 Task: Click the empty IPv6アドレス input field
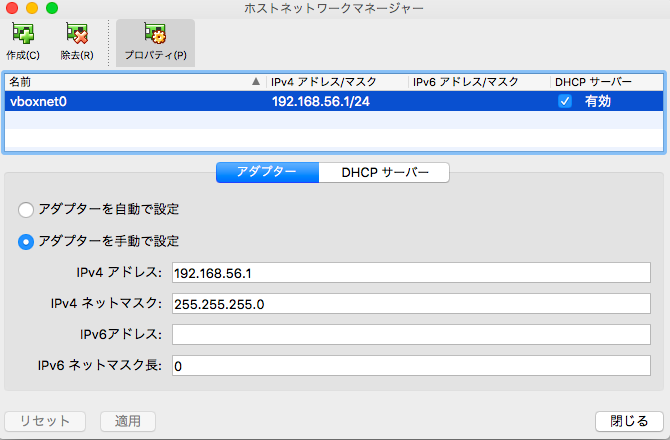411,334
